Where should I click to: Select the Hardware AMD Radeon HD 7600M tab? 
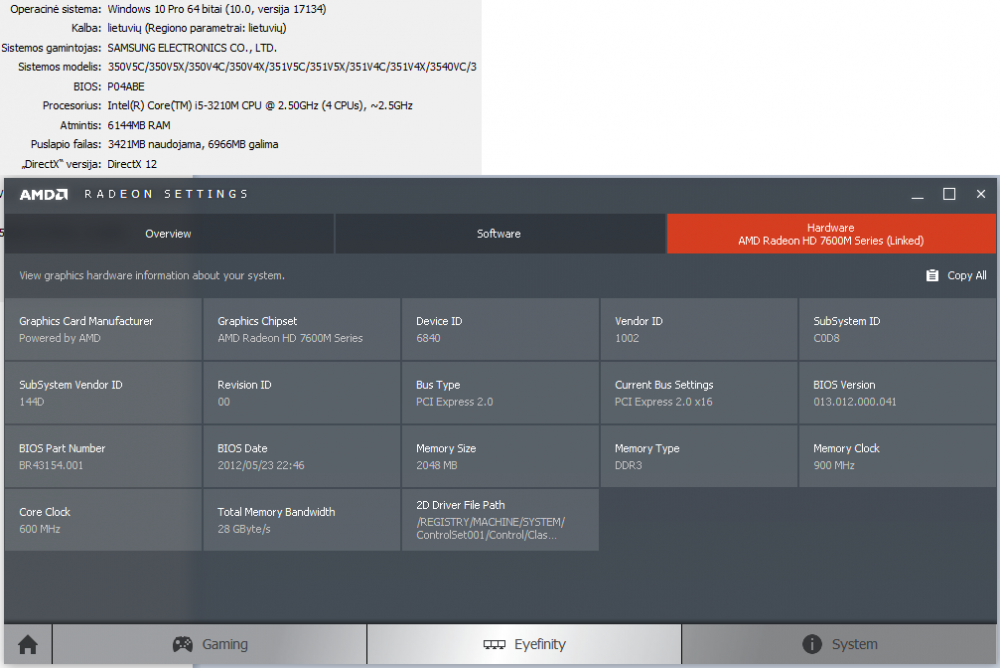(x=831, y=234)
